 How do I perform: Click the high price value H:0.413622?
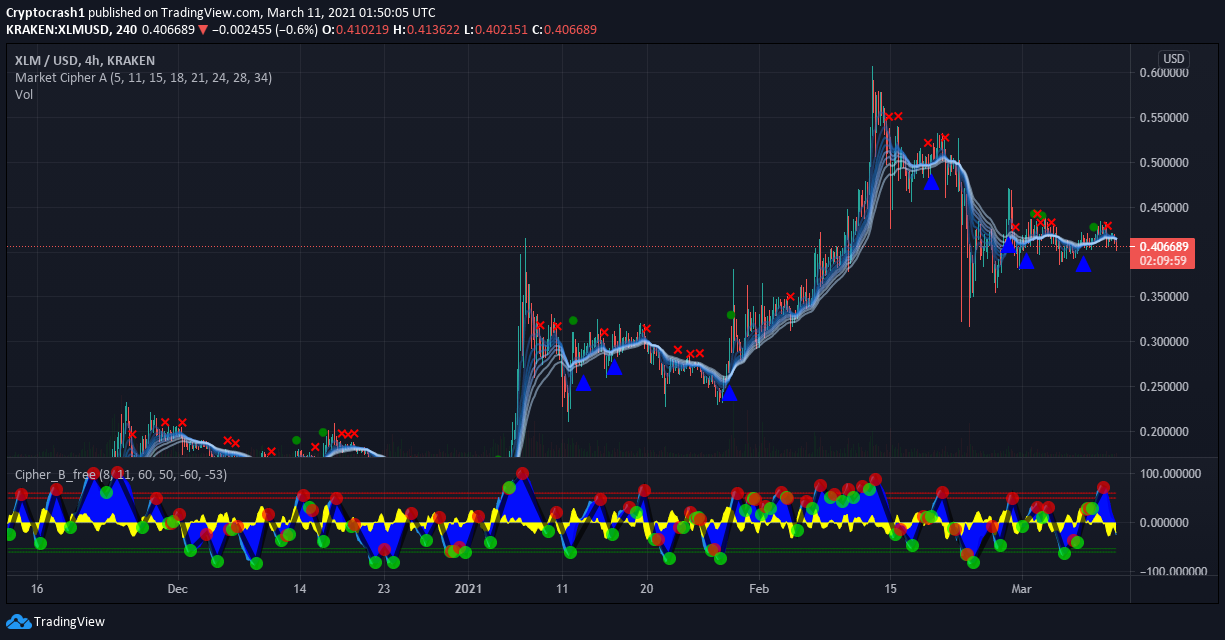[x=425, y=29]
